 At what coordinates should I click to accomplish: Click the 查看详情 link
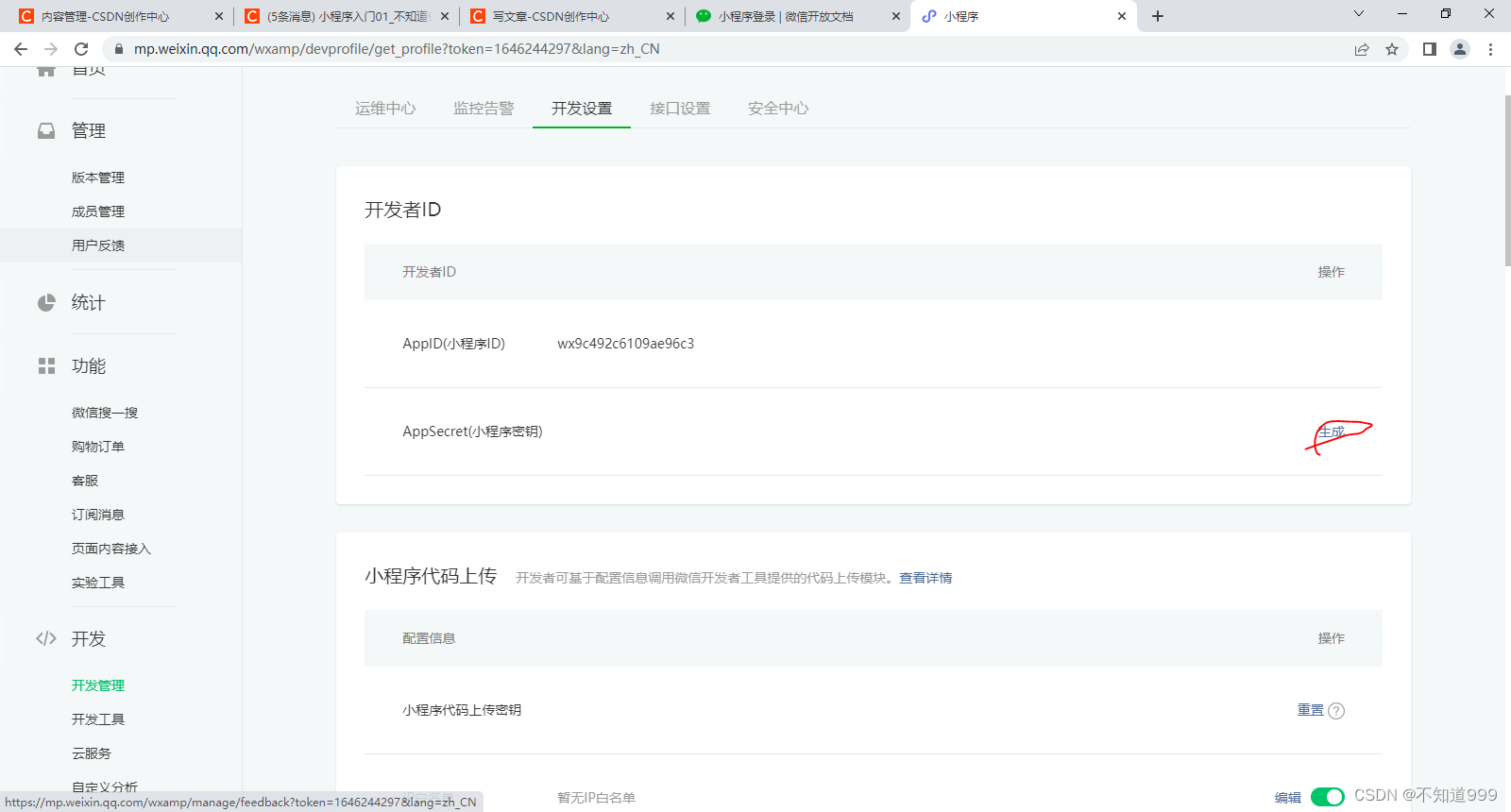[925, 578]
